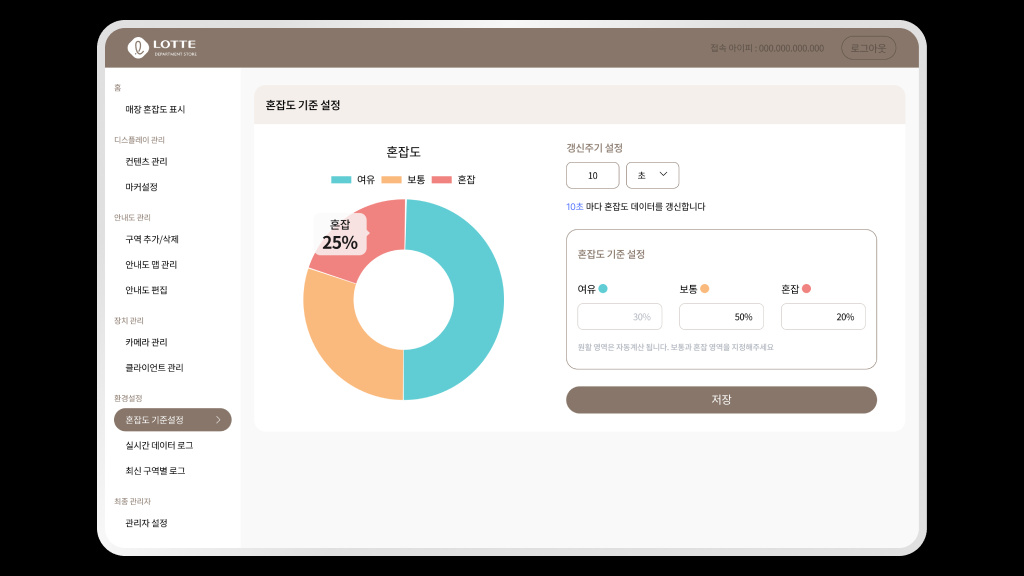Click the 원활 영역은 자동계산 helper note
This screenshot has height=576, width=1024.
point(675,347)
